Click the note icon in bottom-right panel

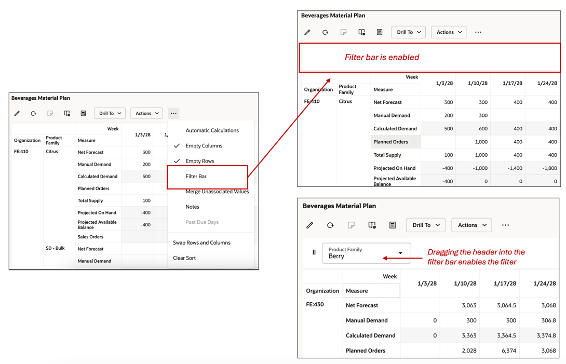pos(351,225)
